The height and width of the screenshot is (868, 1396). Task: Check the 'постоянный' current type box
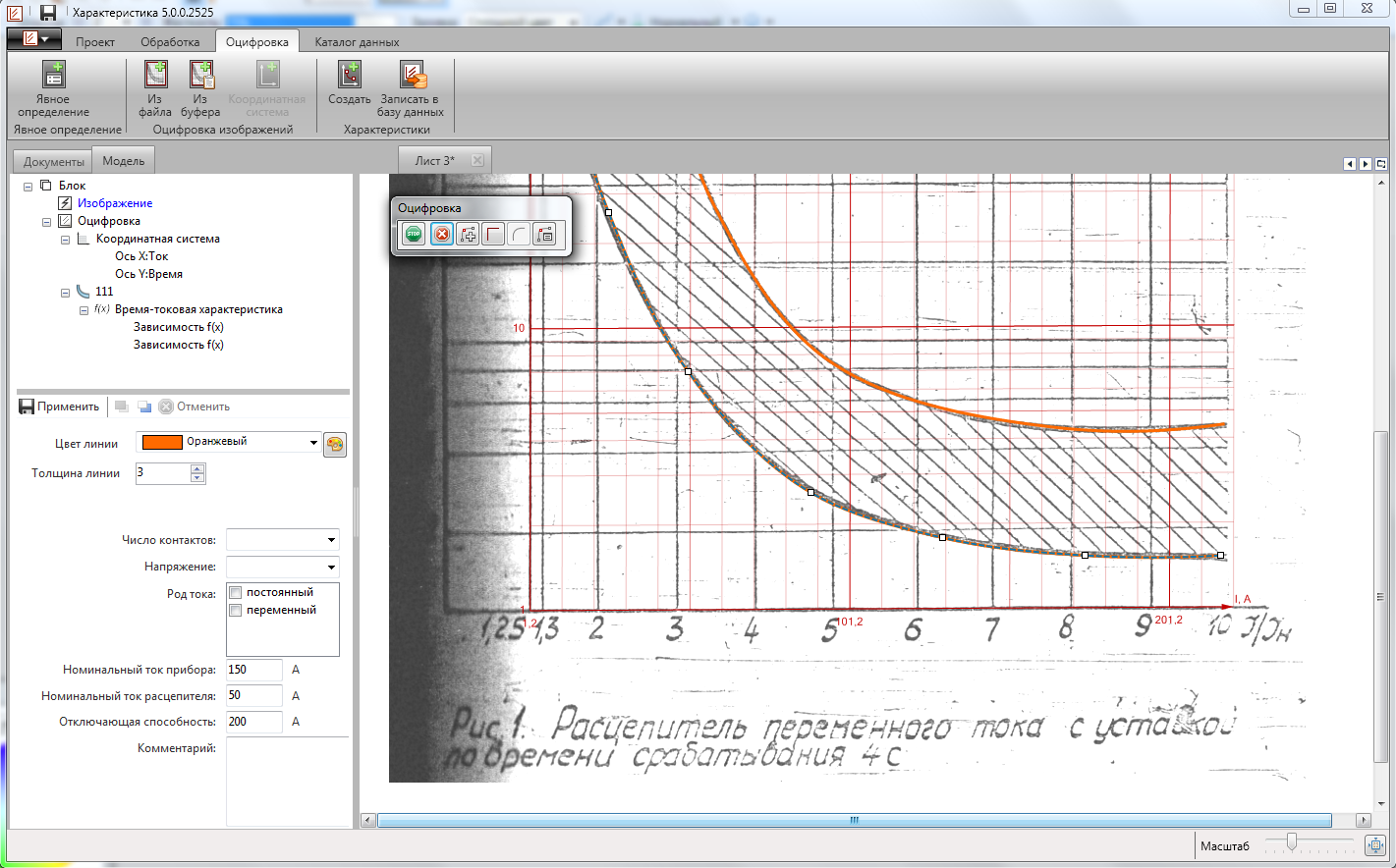click(x=236, y=592)
